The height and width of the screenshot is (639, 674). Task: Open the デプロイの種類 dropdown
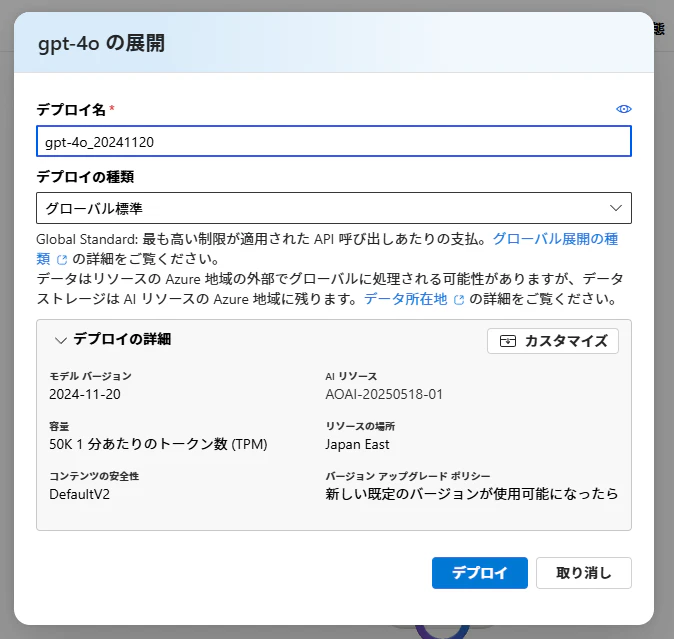[x=334, y=208]
